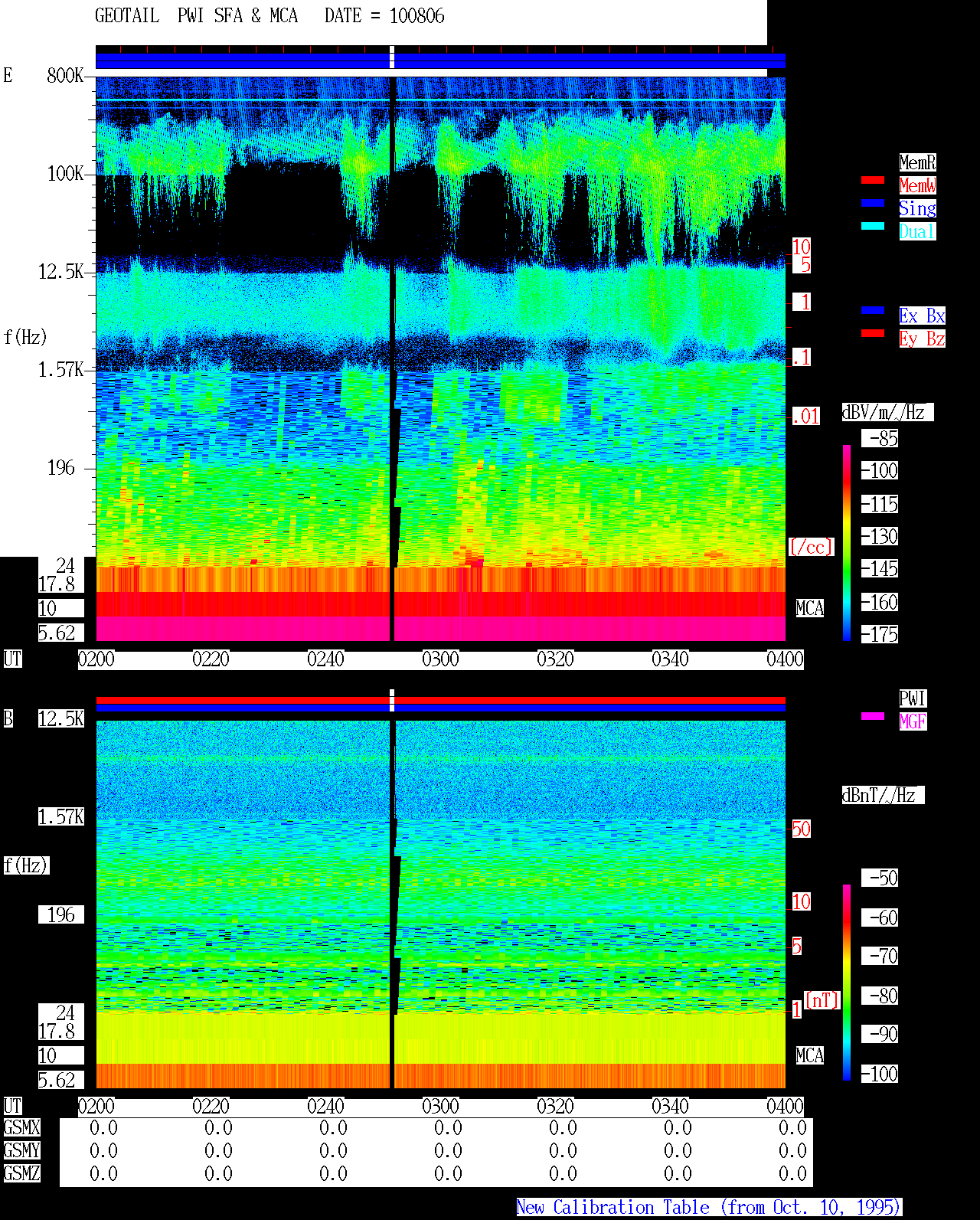Click the GSMZ row label
The width and height of the screenshot is (980, 1220).
[21, 1173]
